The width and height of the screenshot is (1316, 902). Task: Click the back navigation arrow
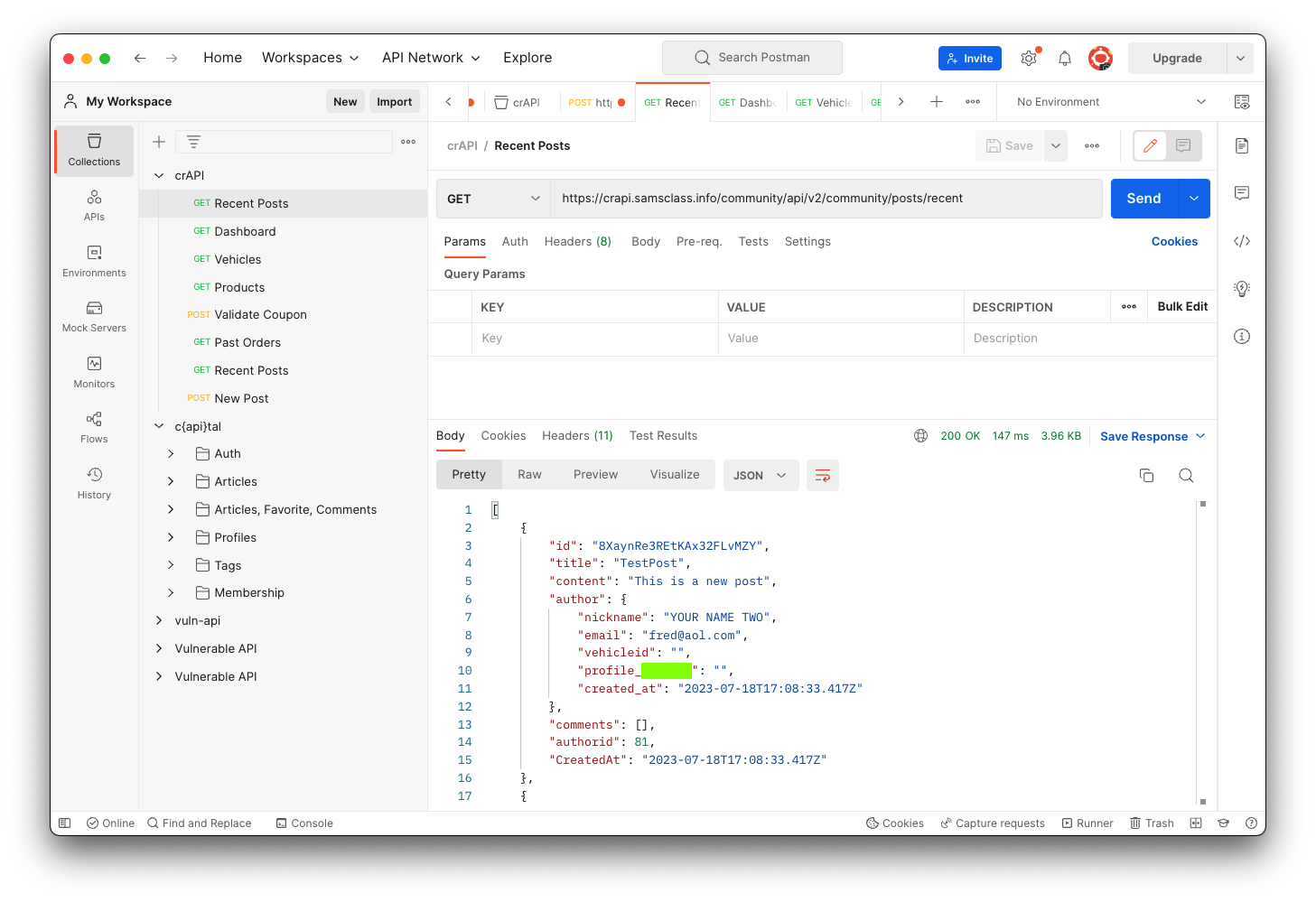coord(140,58)
